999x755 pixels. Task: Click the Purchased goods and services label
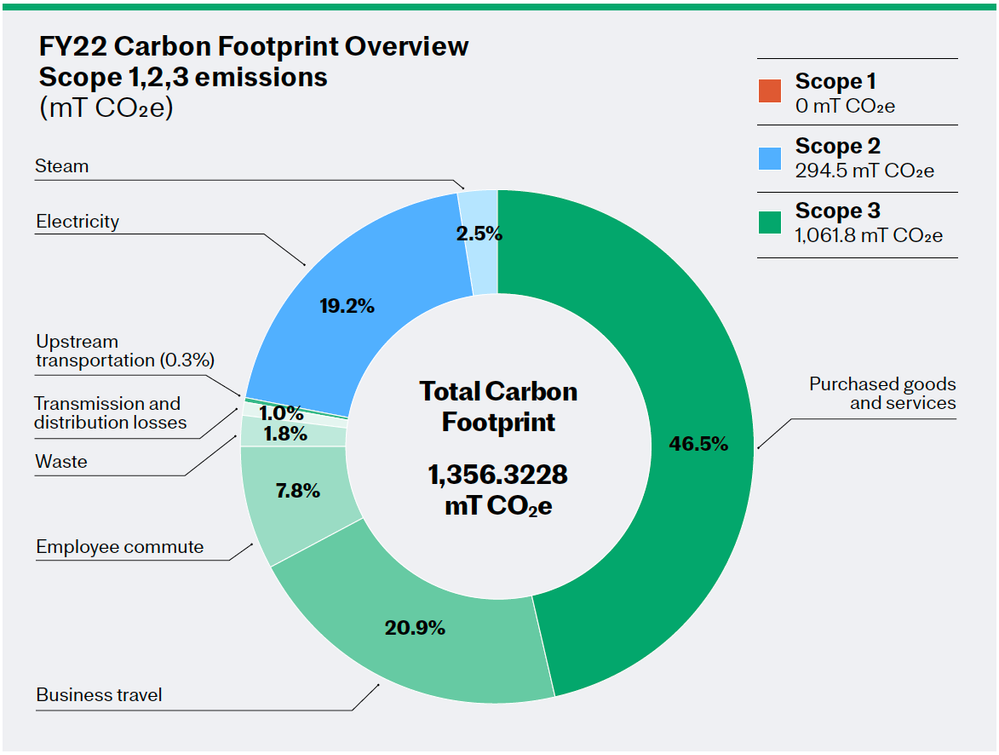(x=882, y=393)
